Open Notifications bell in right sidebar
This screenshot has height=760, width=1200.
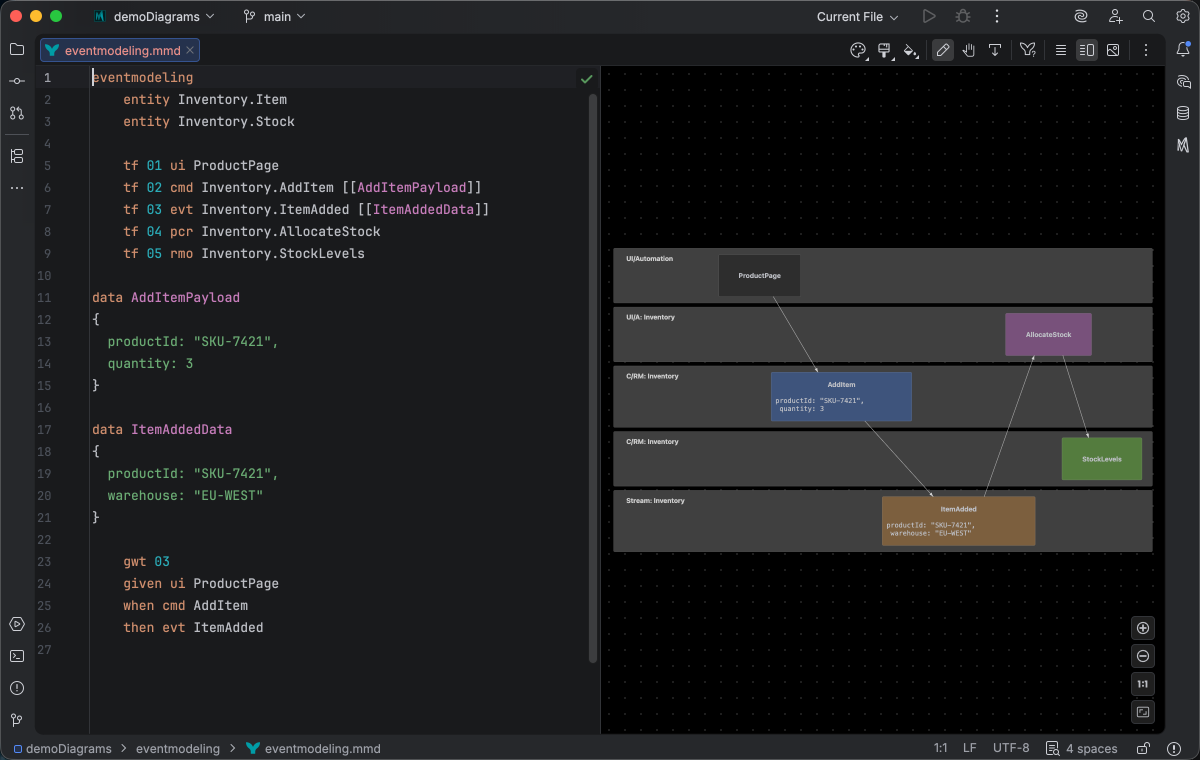pos(1183,49)
